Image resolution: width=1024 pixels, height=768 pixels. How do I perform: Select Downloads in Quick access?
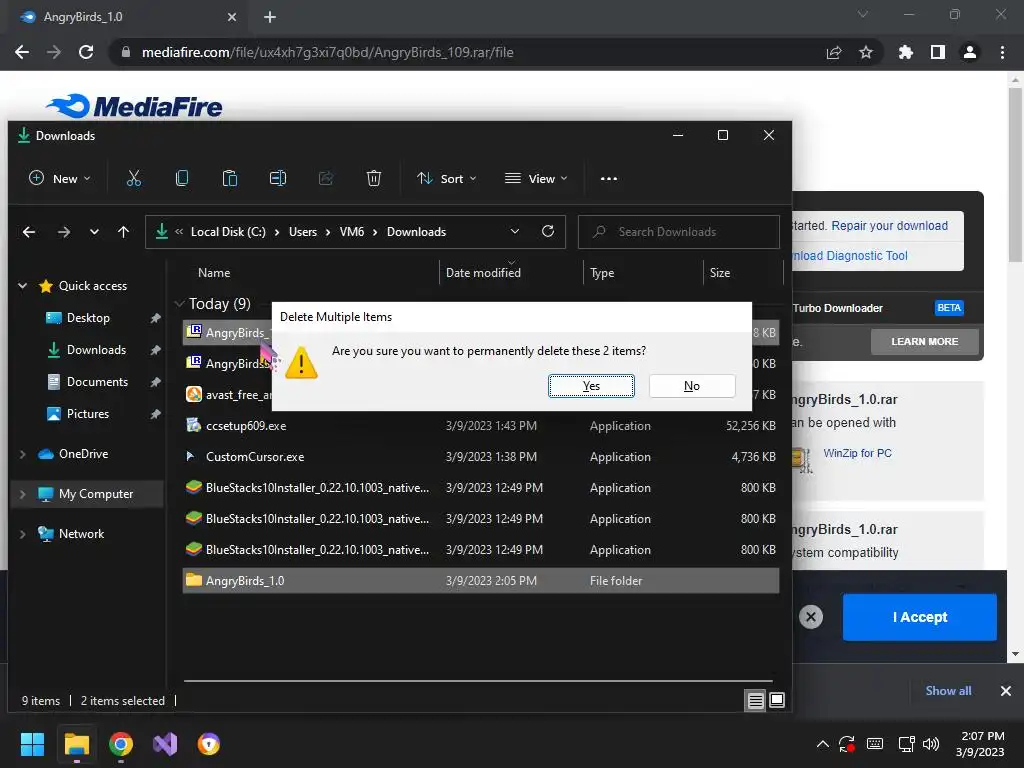point(96,350)
